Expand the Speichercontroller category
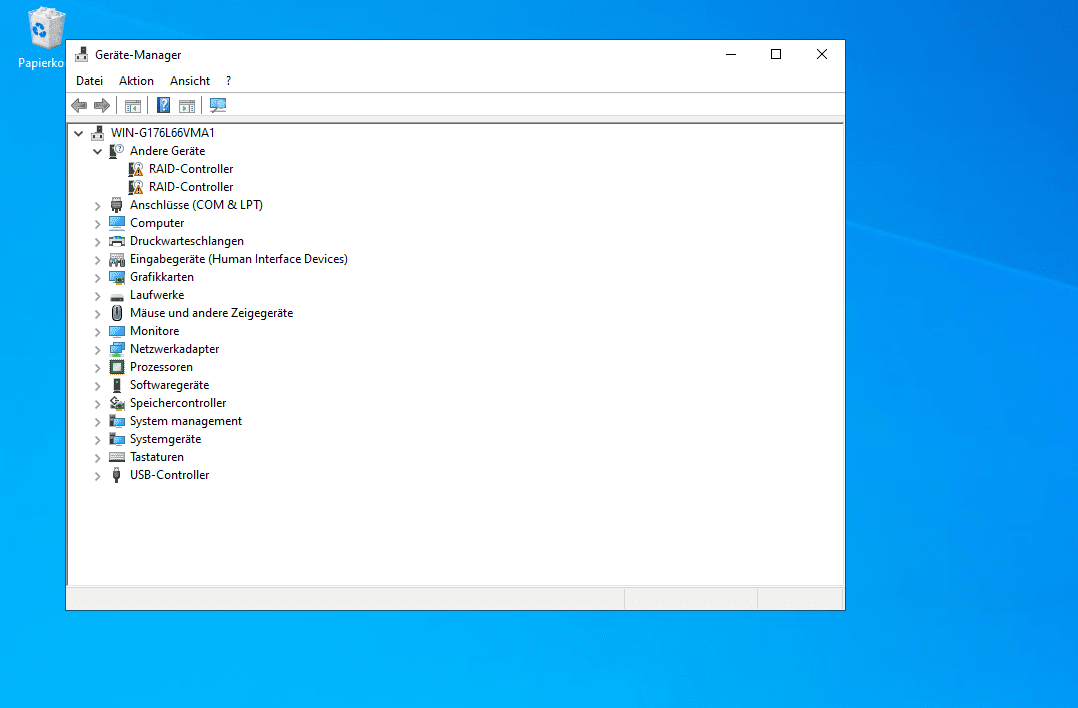The image size is (1078, 708). pos(98,403)
